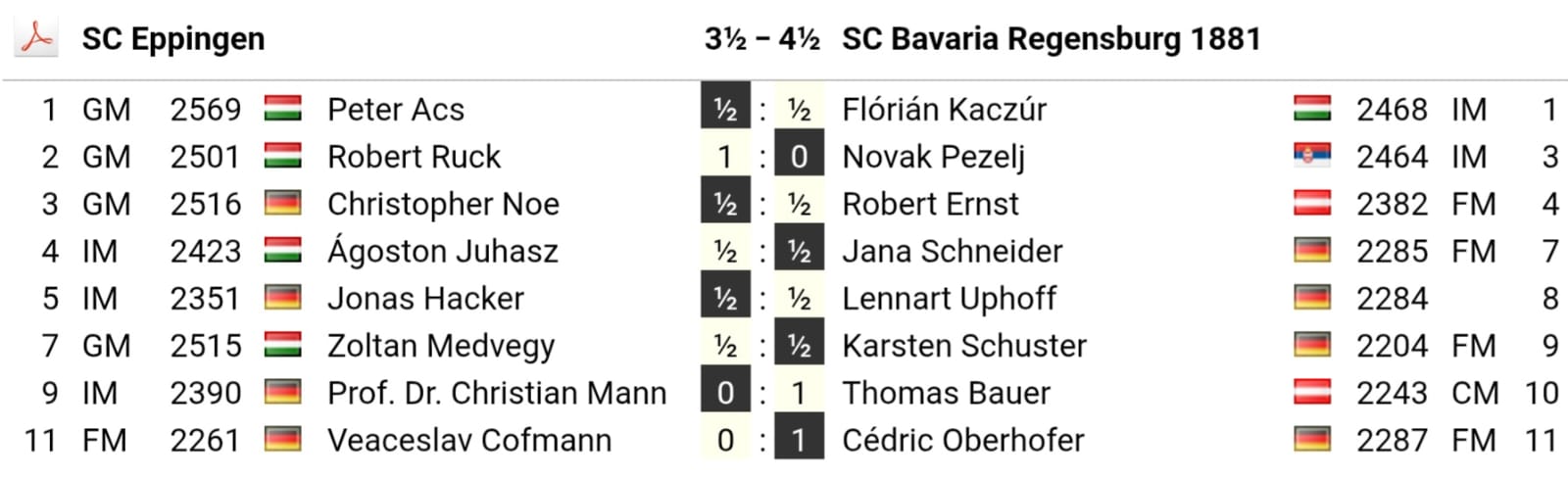Click Peter Acs's Hungarian flag icon
The image size is (1568, 478).
click(282, 109)
